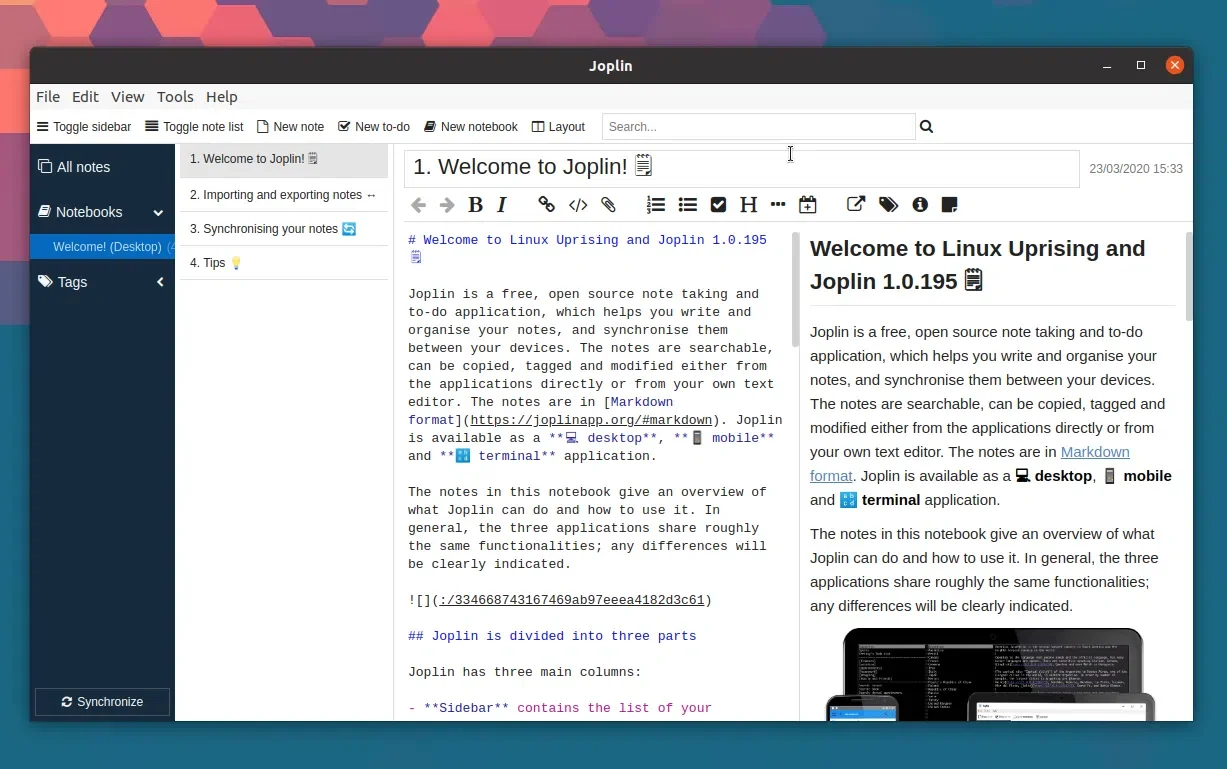Open note '1. Welcome to Joplin!'

coord(284,159)
